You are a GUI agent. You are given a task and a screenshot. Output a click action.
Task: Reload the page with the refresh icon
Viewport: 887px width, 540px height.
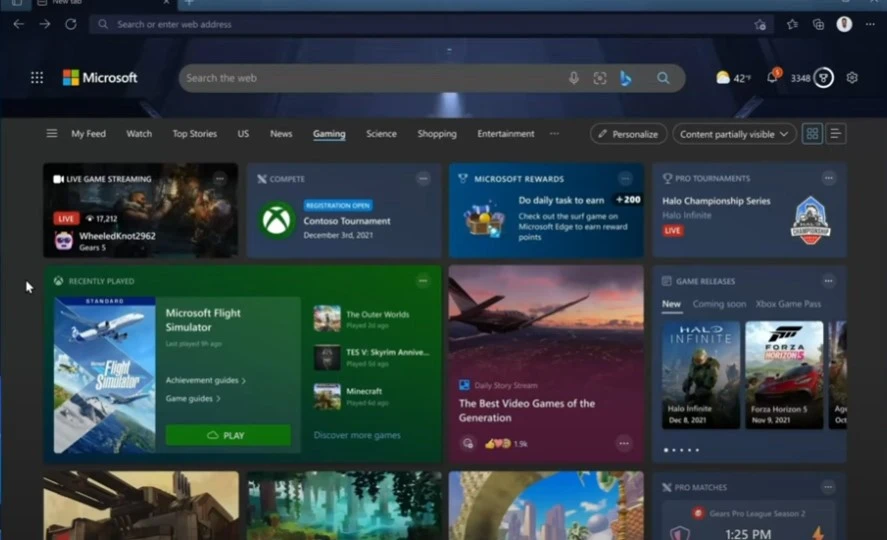pyautogui.click(x=71, y=24)
